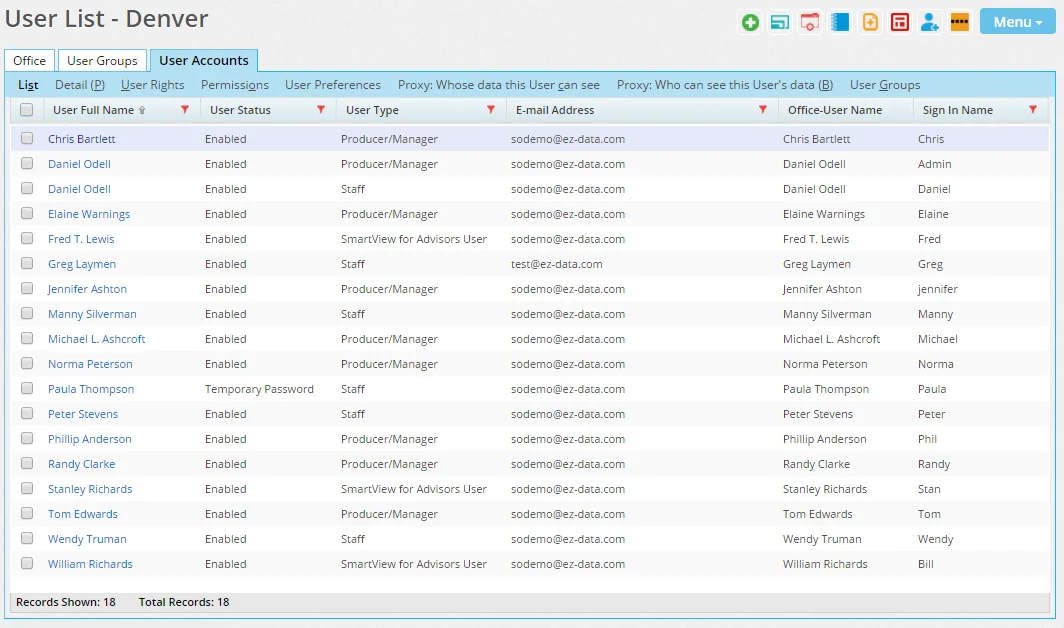Click the red layout toolbar icon
The width and height of the screenshot is (1064, 628).
coord(900,22)
